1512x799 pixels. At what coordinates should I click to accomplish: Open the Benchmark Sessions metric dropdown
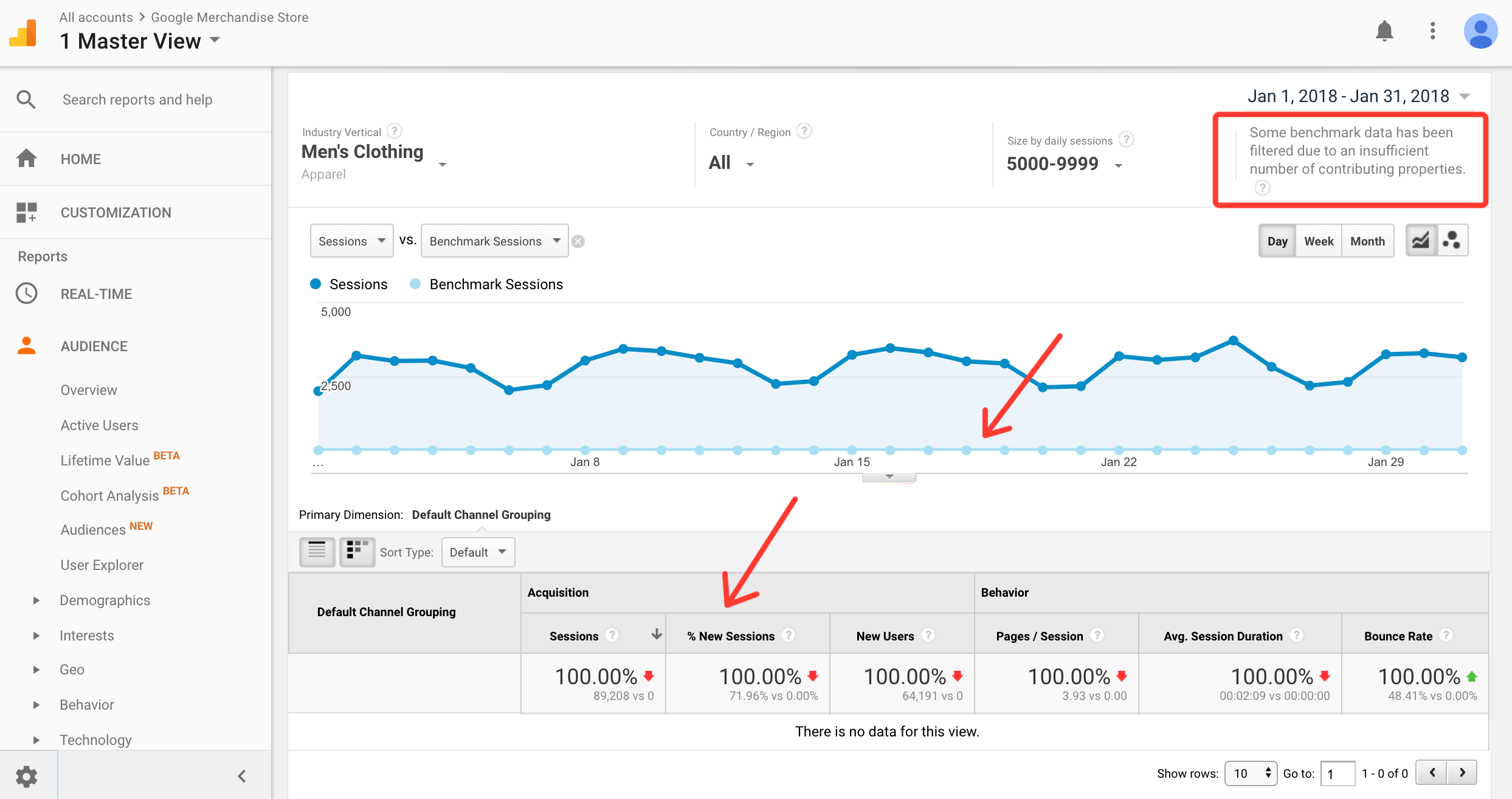pyautogui.click(x=494, y=241)
